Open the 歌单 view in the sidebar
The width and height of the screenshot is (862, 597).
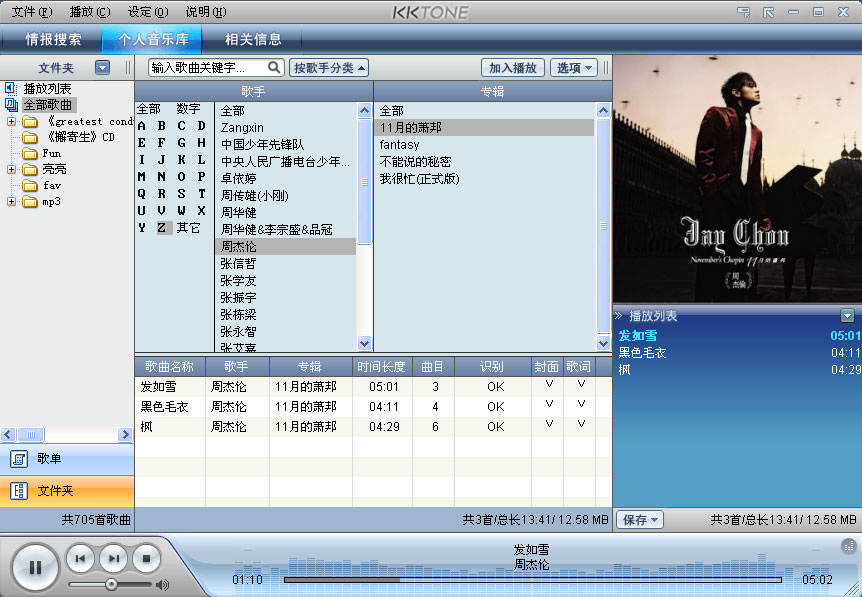coord(67,459)
